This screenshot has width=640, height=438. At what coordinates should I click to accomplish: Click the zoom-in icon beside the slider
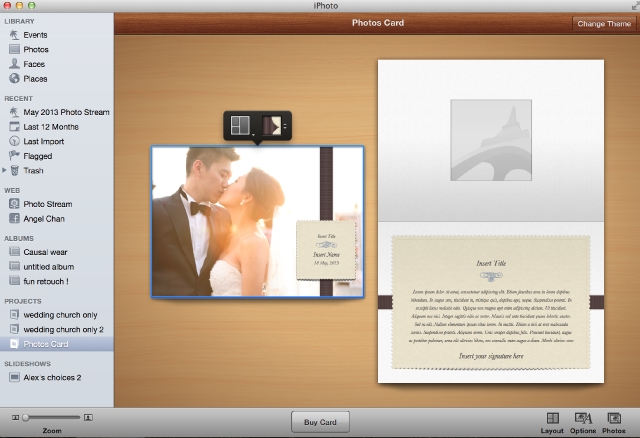(88, 416)
